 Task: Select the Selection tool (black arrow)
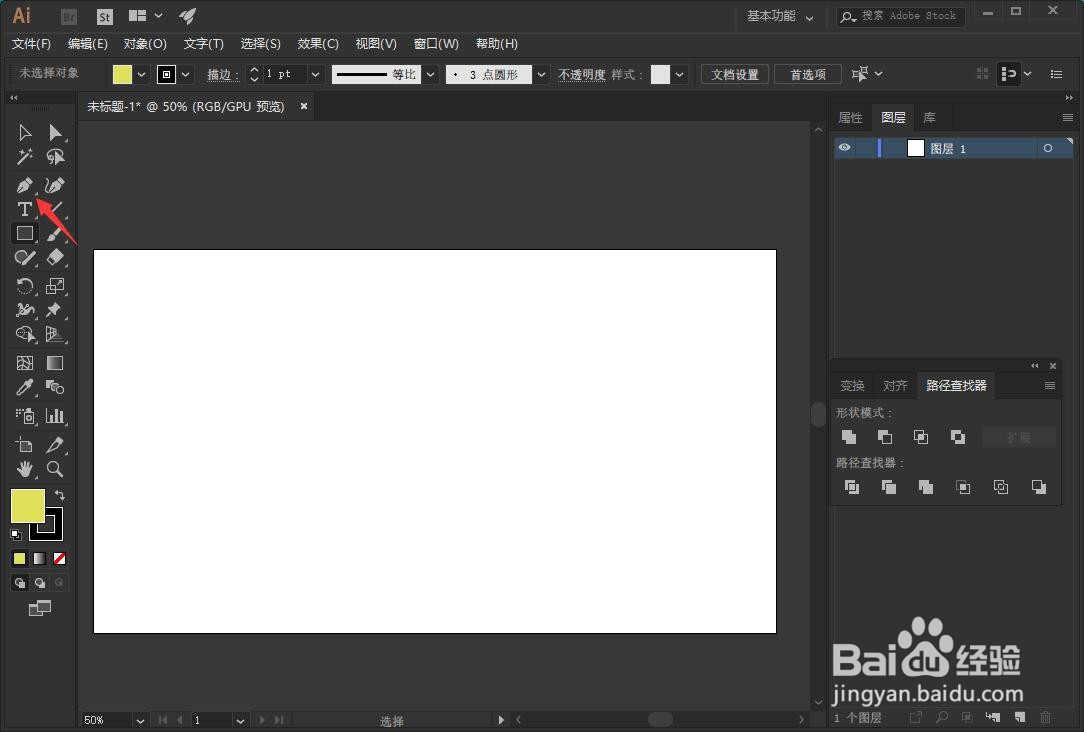[x=25, y=132]
